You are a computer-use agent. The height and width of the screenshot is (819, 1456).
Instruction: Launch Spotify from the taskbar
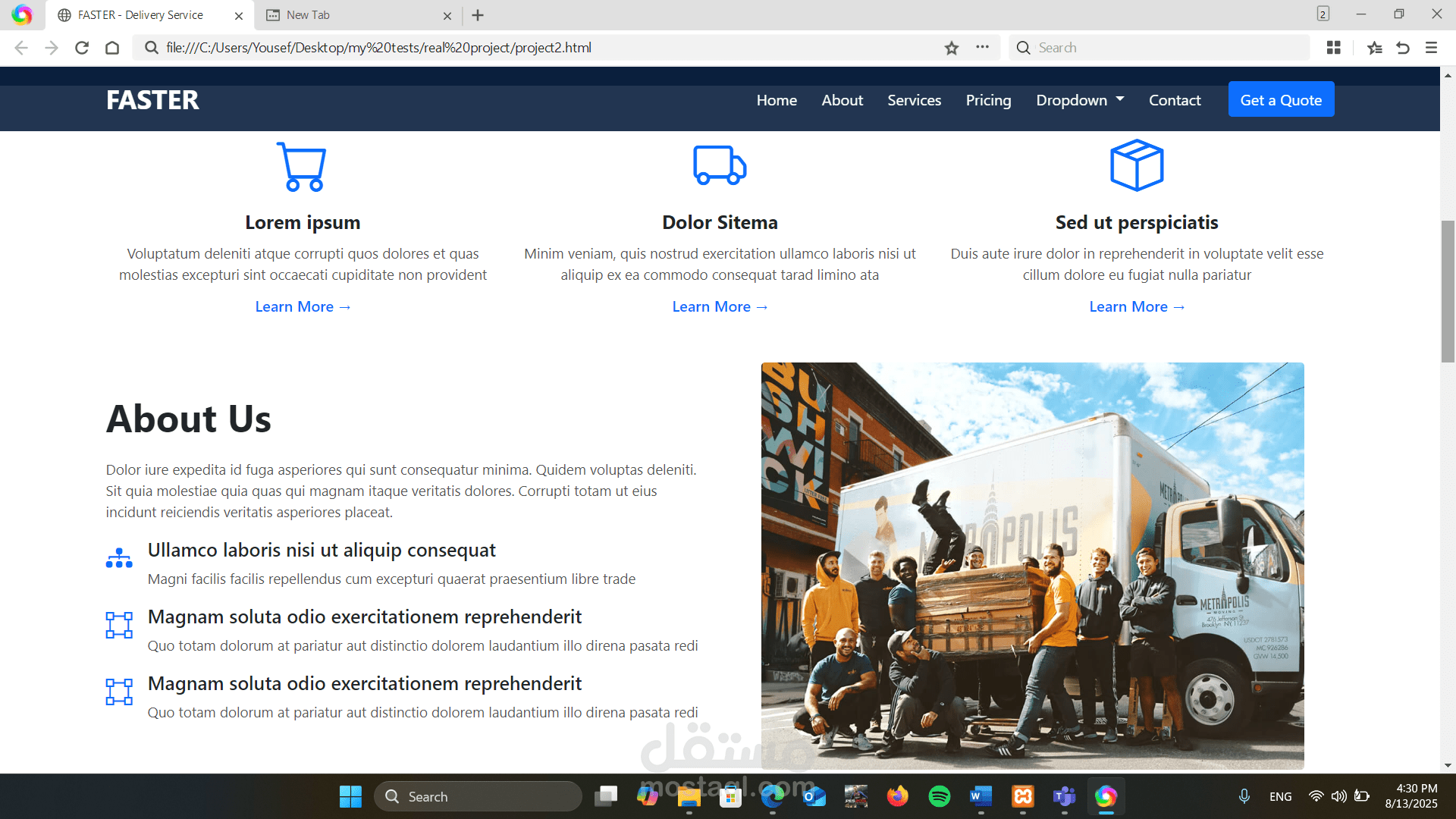point(940,796)
